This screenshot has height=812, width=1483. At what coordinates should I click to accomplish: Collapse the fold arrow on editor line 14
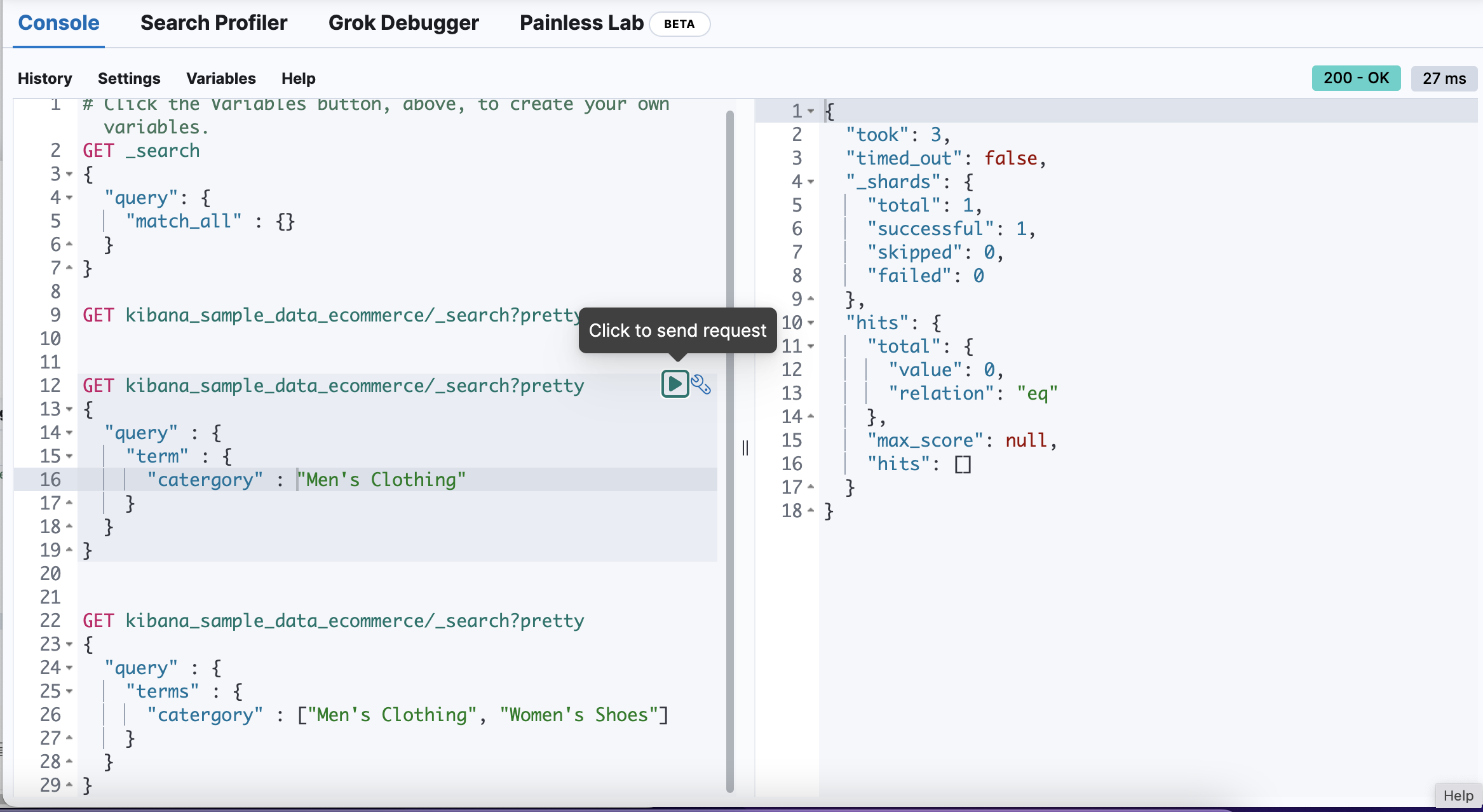click(x=69, y=433)
